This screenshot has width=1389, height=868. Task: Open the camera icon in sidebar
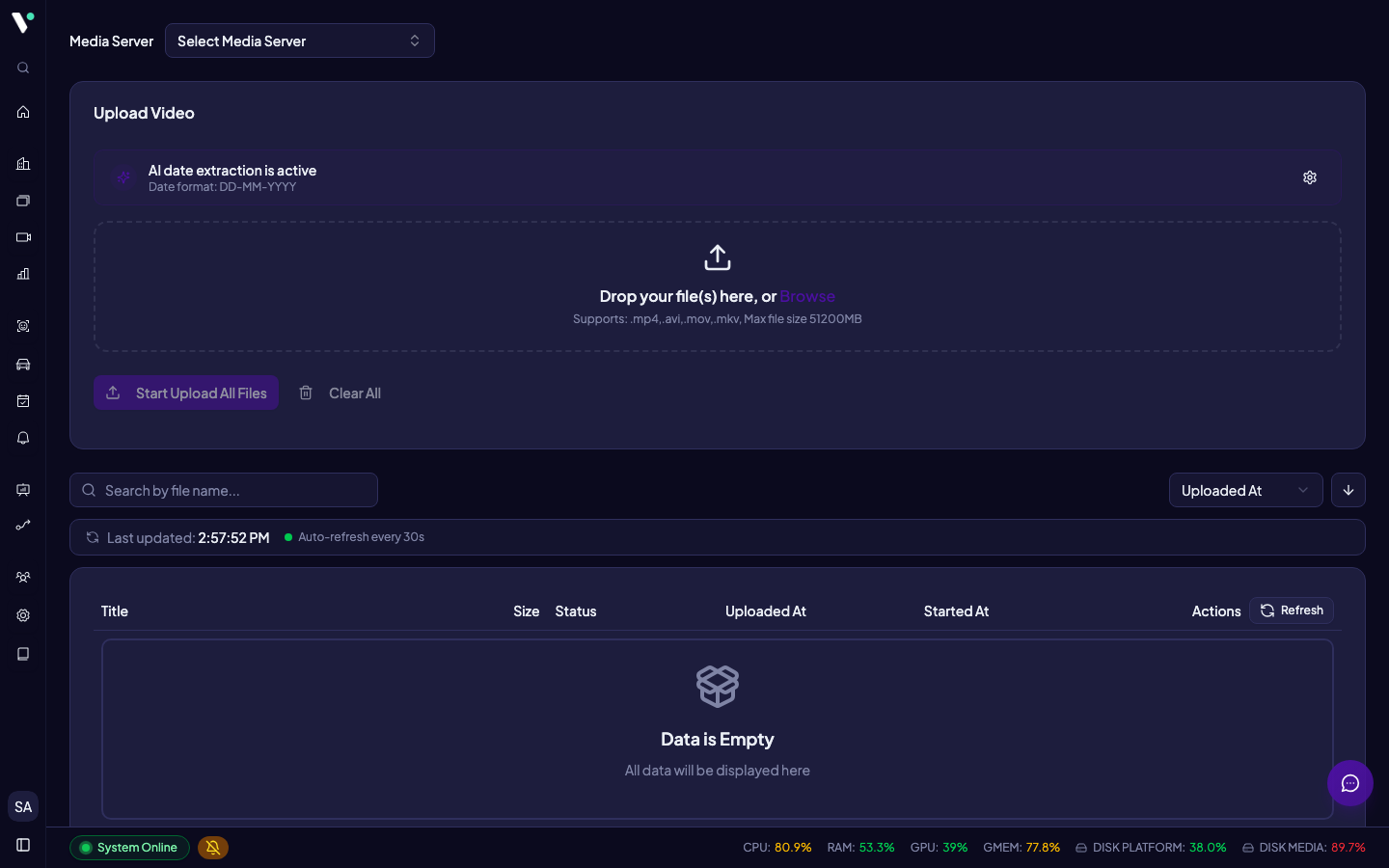pyautogui.click(x=23, y=237)
